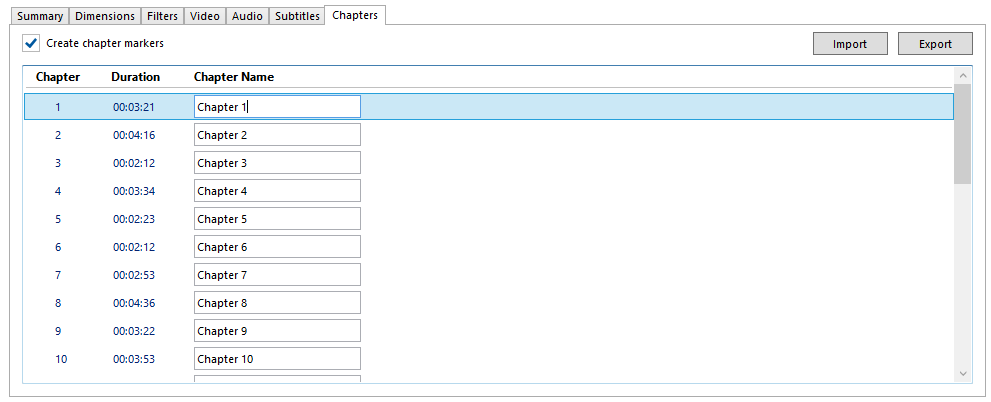Click the Duration column header
The width and height of the screenshot is (991, 402).
(135, 77)
